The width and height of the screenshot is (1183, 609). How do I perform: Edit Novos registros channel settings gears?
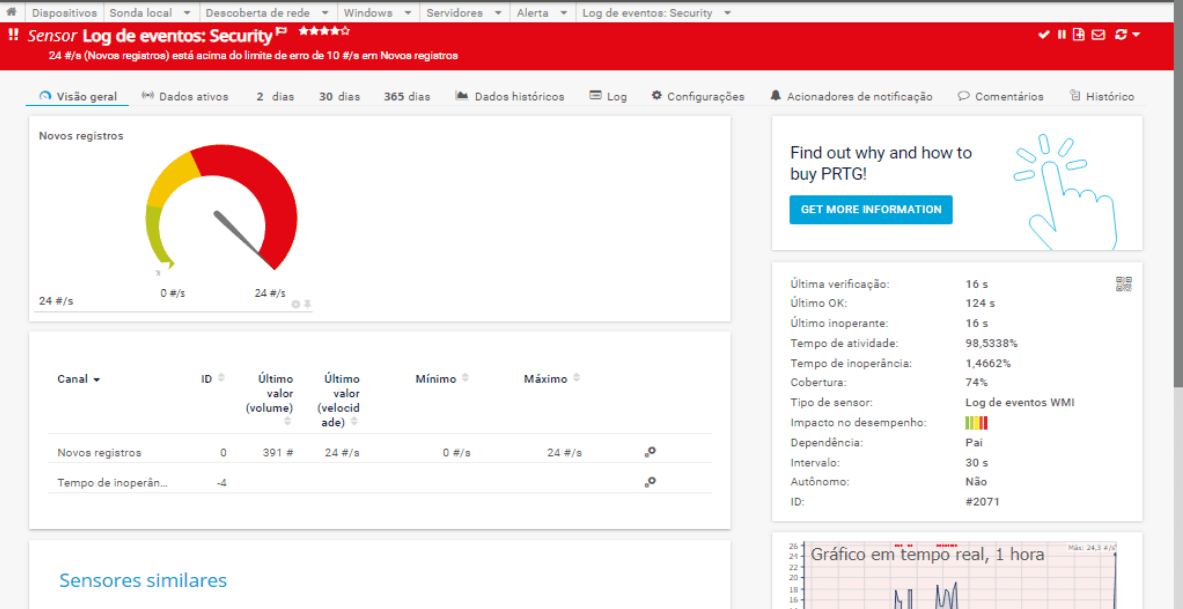(650, 452)
